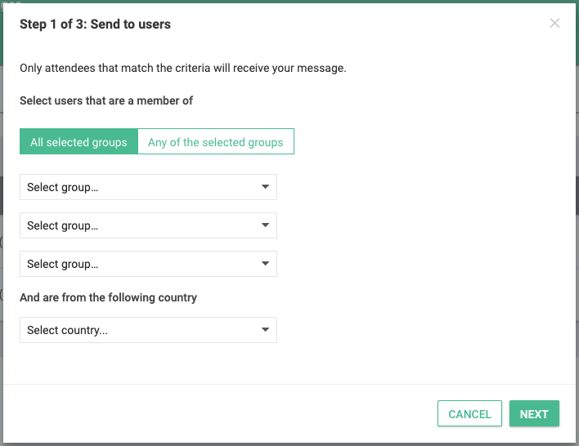This screenshot has width=579, height=446.
Task: Expand third Select group dropdown arrow
Action: [265, 264]
